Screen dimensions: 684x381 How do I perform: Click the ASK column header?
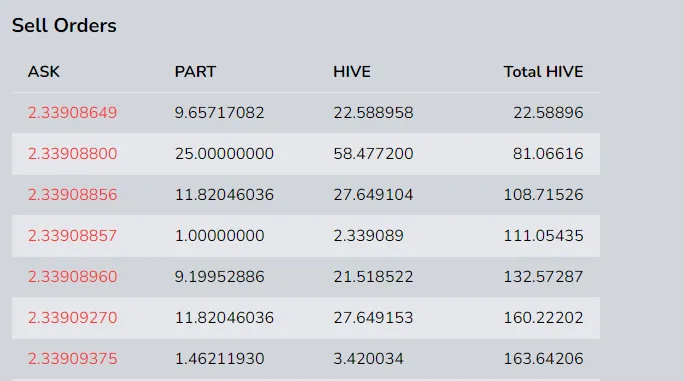coord(44,72)
